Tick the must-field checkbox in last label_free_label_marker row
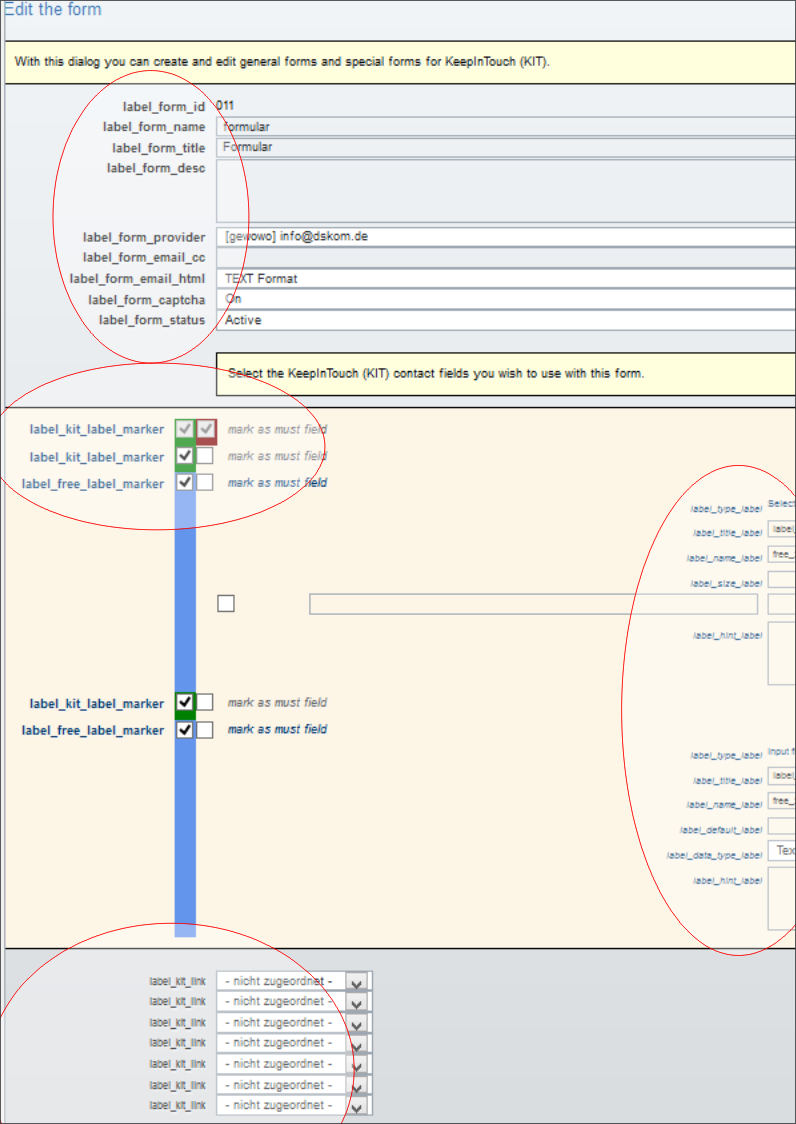 [205, 730]
